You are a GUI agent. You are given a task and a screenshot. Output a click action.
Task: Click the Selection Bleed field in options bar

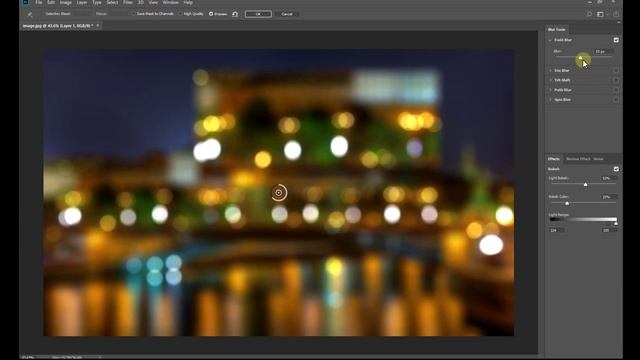click(82, 14)
